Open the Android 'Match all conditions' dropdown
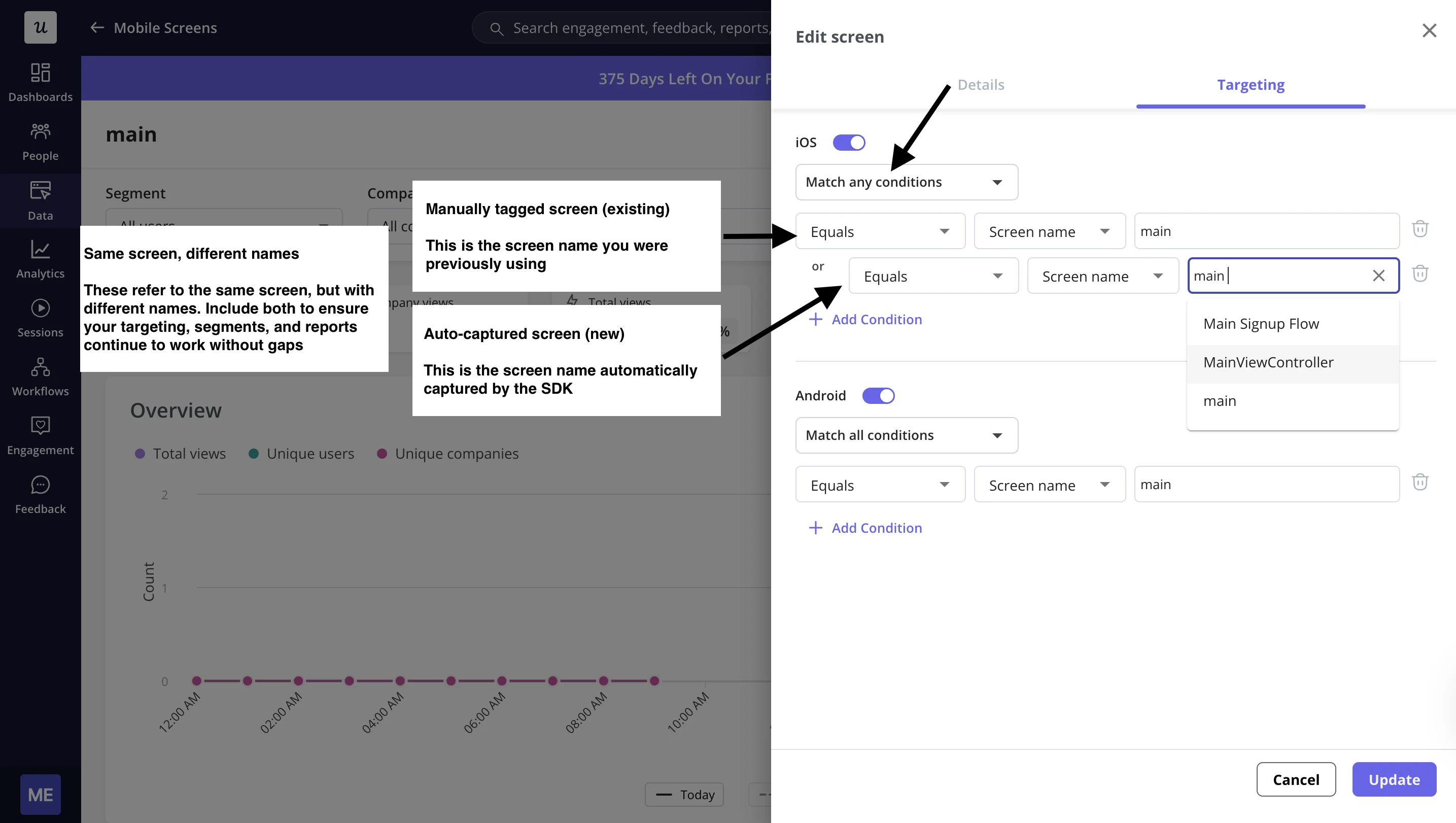Image resolution: width=1456 pixels, height=823 pixels. pos(907,435)
